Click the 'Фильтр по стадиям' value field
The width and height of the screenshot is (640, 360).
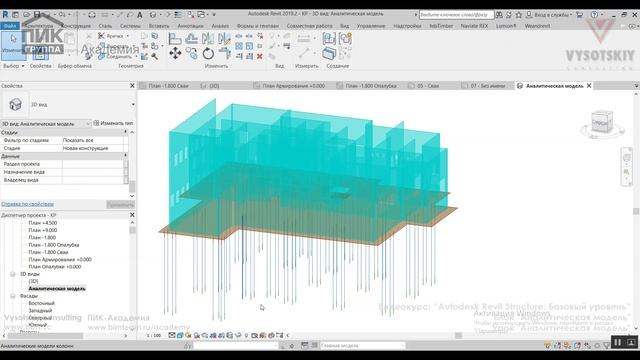tap(93, 140)
